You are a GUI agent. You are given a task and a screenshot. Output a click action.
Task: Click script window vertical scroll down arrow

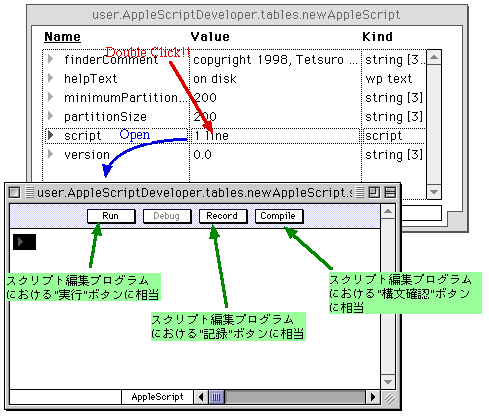(x=388, y=382)
